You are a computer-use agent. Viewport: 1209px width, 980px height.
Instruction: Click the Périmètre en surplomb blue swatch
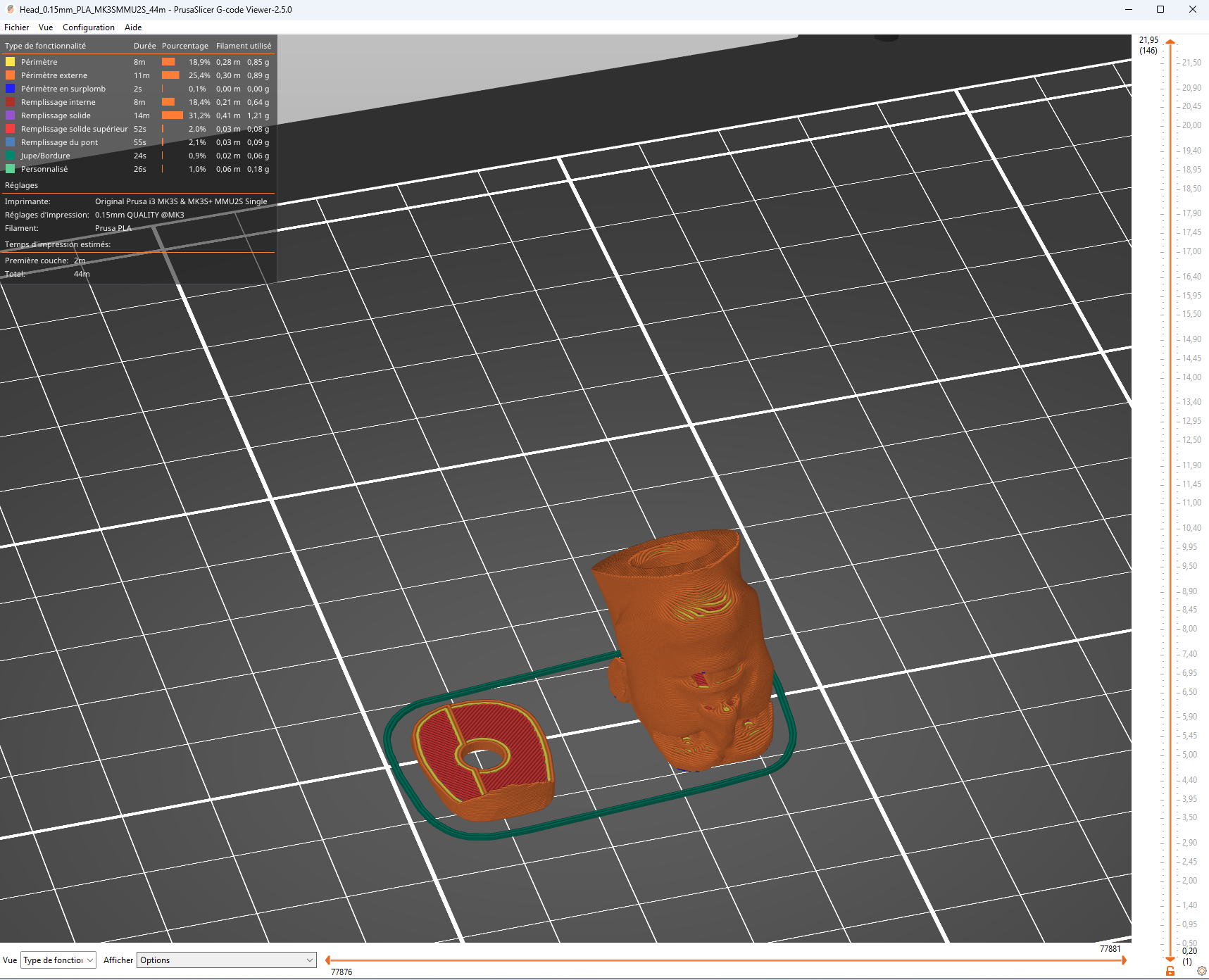click(11, 89)
